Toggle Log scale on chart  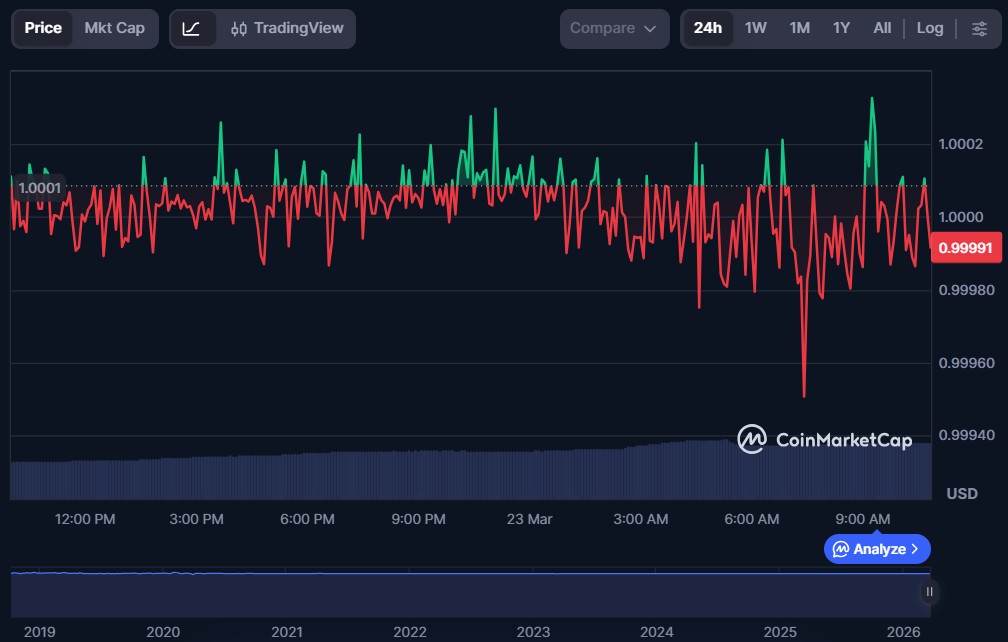click(x=929, y=29)
